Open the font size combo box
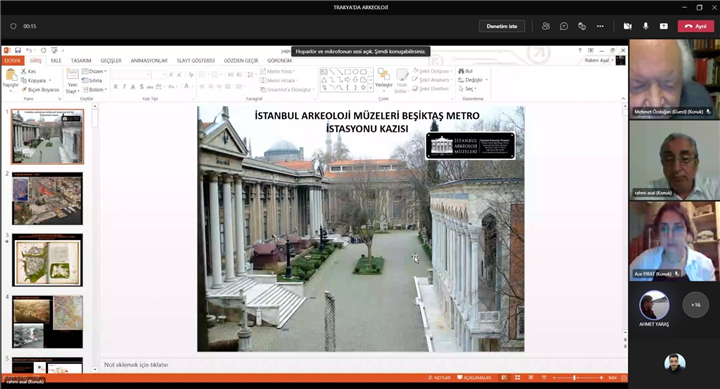The height and width of the screenshot is (389, 720). (158, 74)
